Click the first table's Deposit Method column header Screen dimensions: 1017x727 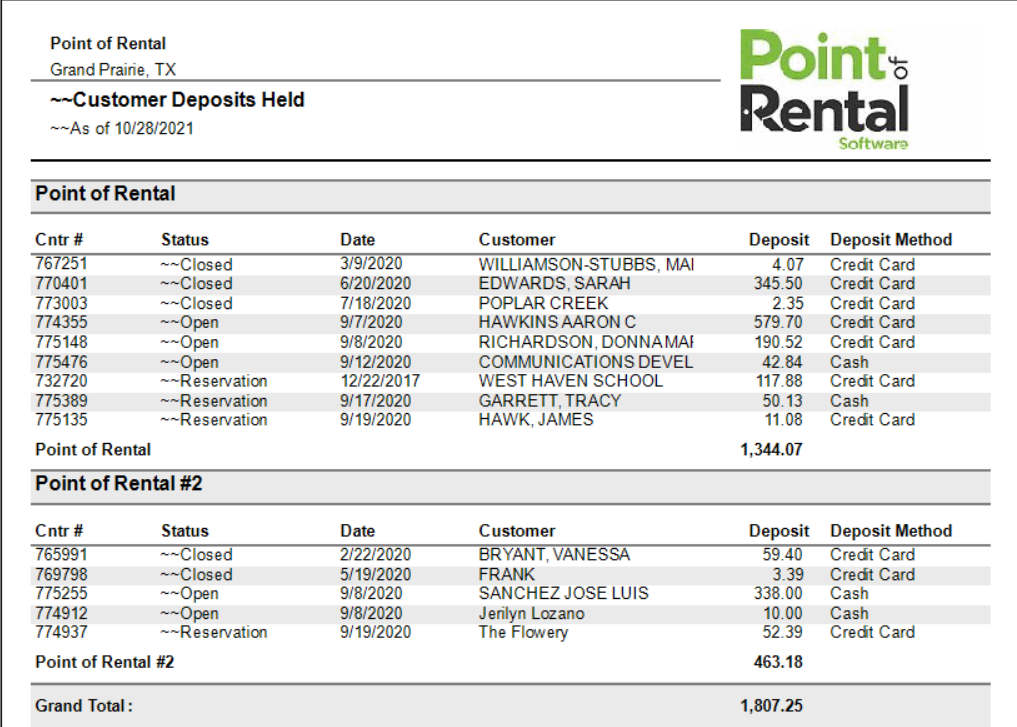pos(890,240)
